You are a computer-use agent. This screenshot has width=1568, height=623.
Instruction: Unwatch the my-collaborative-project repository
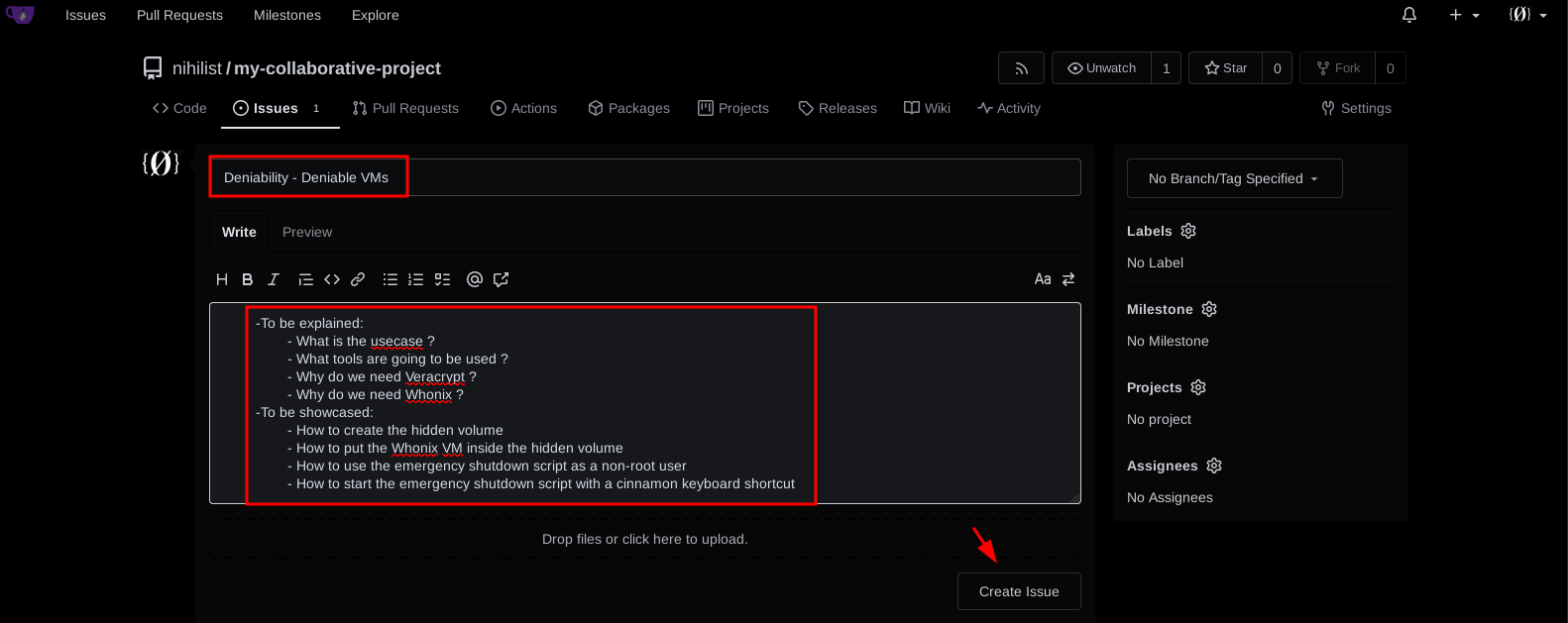pos(1101,68)
